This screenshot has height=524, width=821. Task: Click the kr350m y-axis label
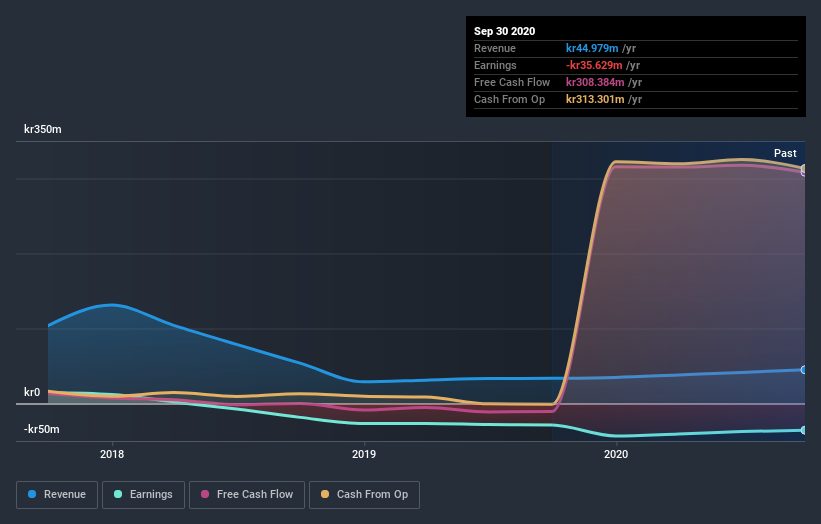42,129
